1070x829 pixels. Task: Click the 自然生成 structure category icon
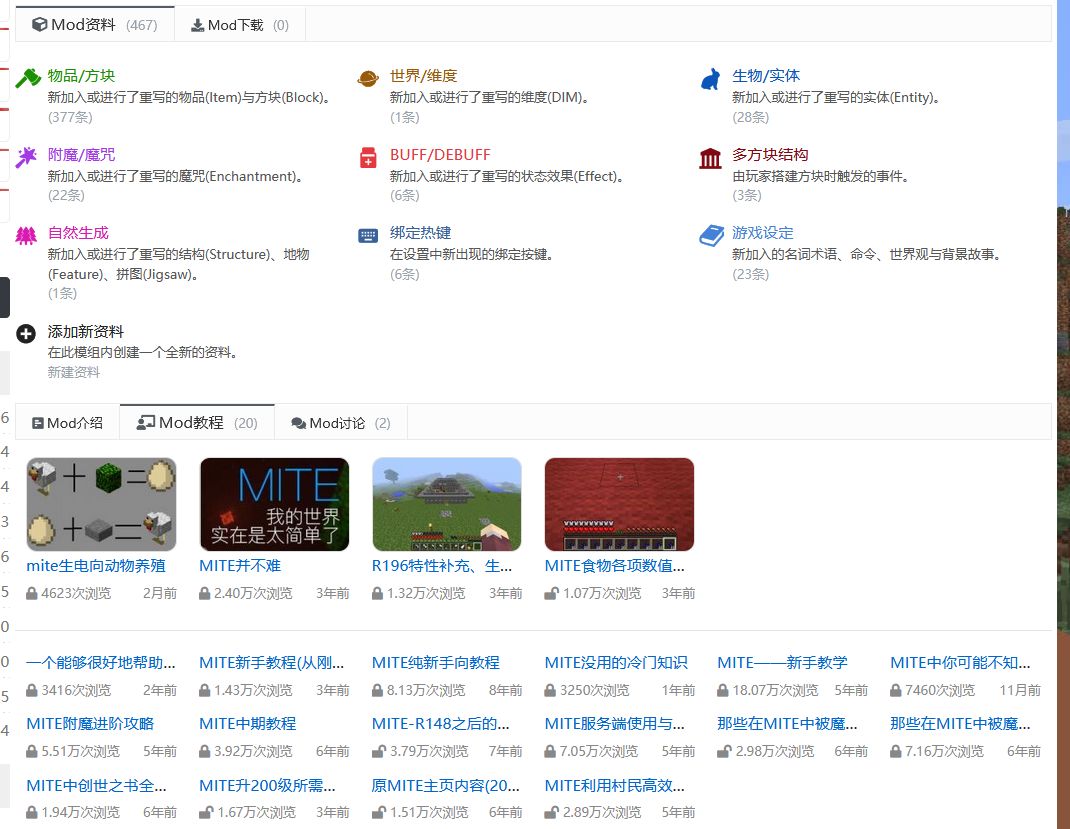pos(27,234)
